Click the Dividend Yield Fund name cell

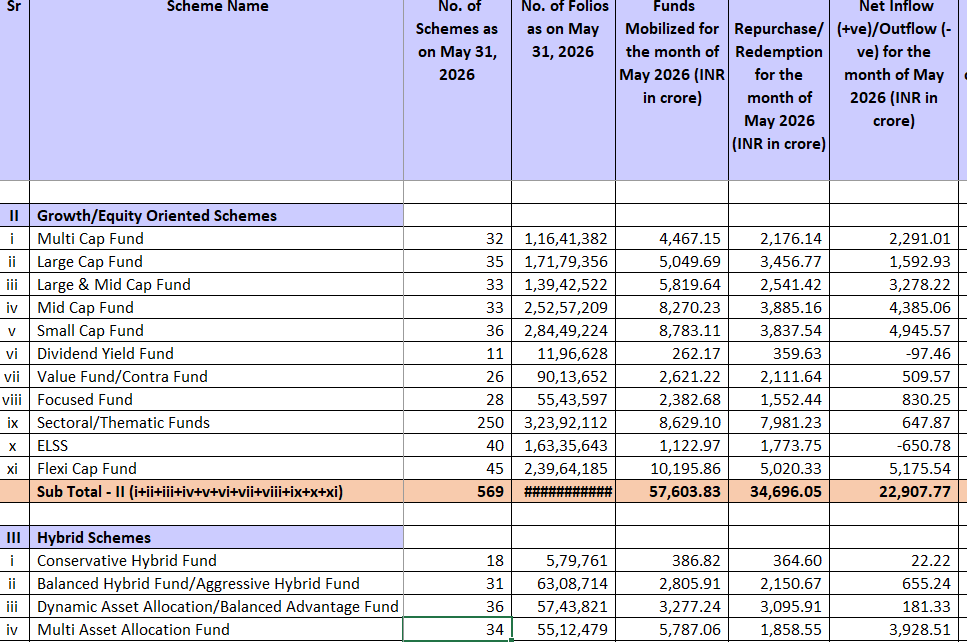(216, 353)
